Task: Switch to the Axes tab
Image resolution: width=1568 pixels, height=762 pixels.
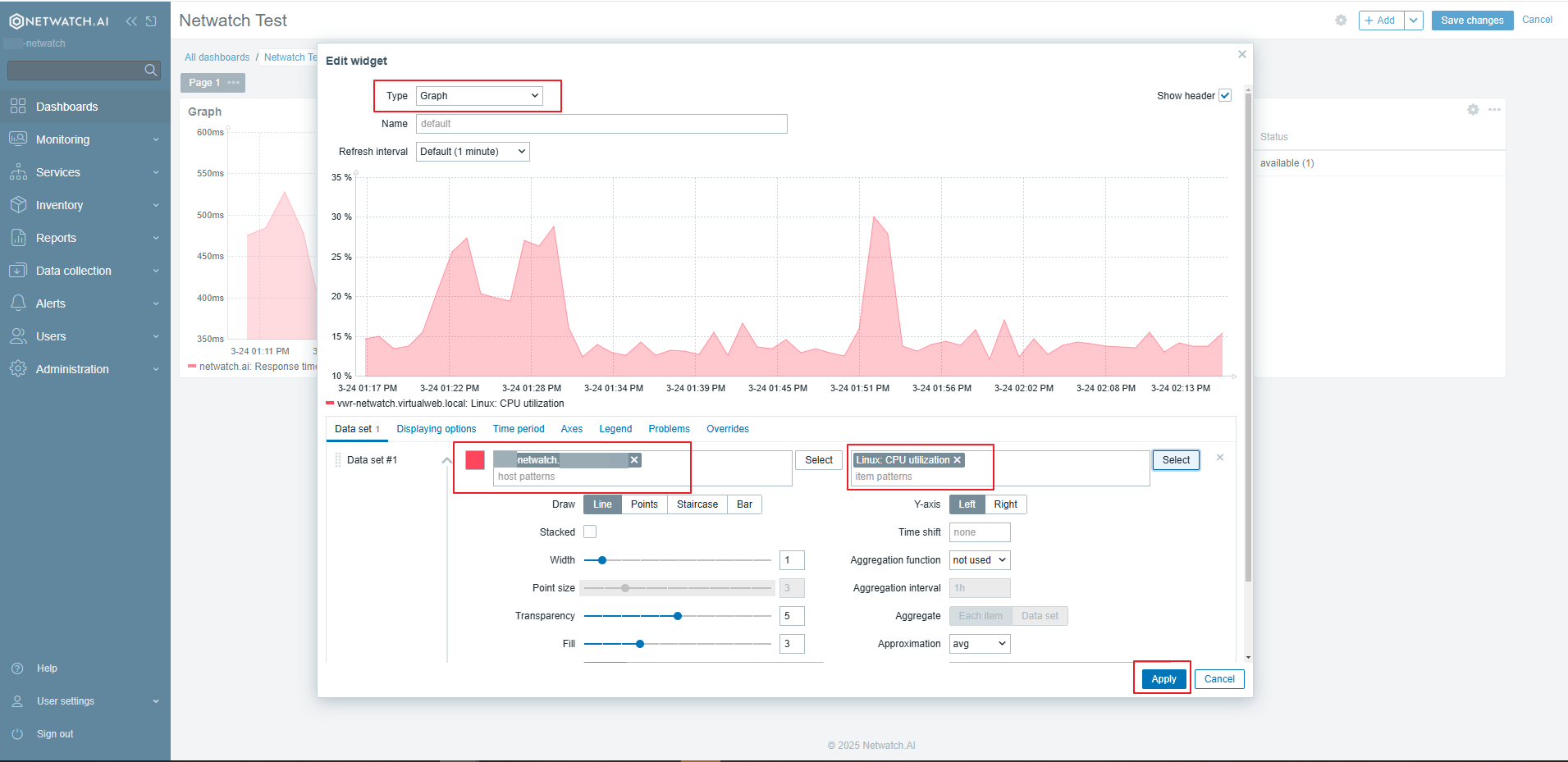Action: tap(571, 428)
